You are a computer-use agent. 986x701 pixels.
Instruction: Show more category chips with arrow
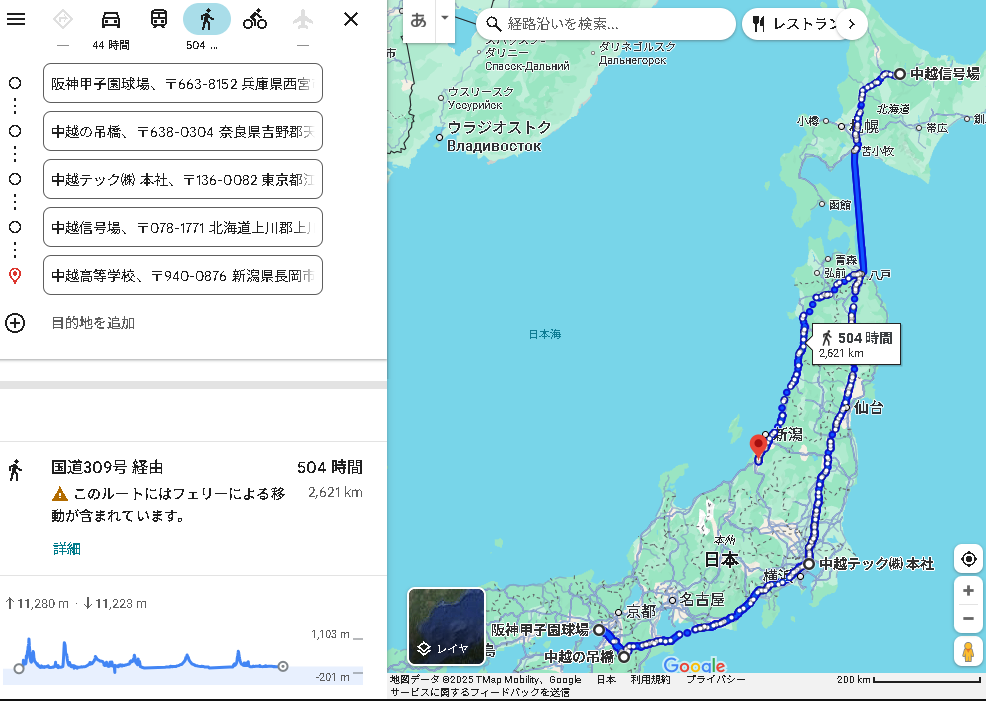coord(851,24)
